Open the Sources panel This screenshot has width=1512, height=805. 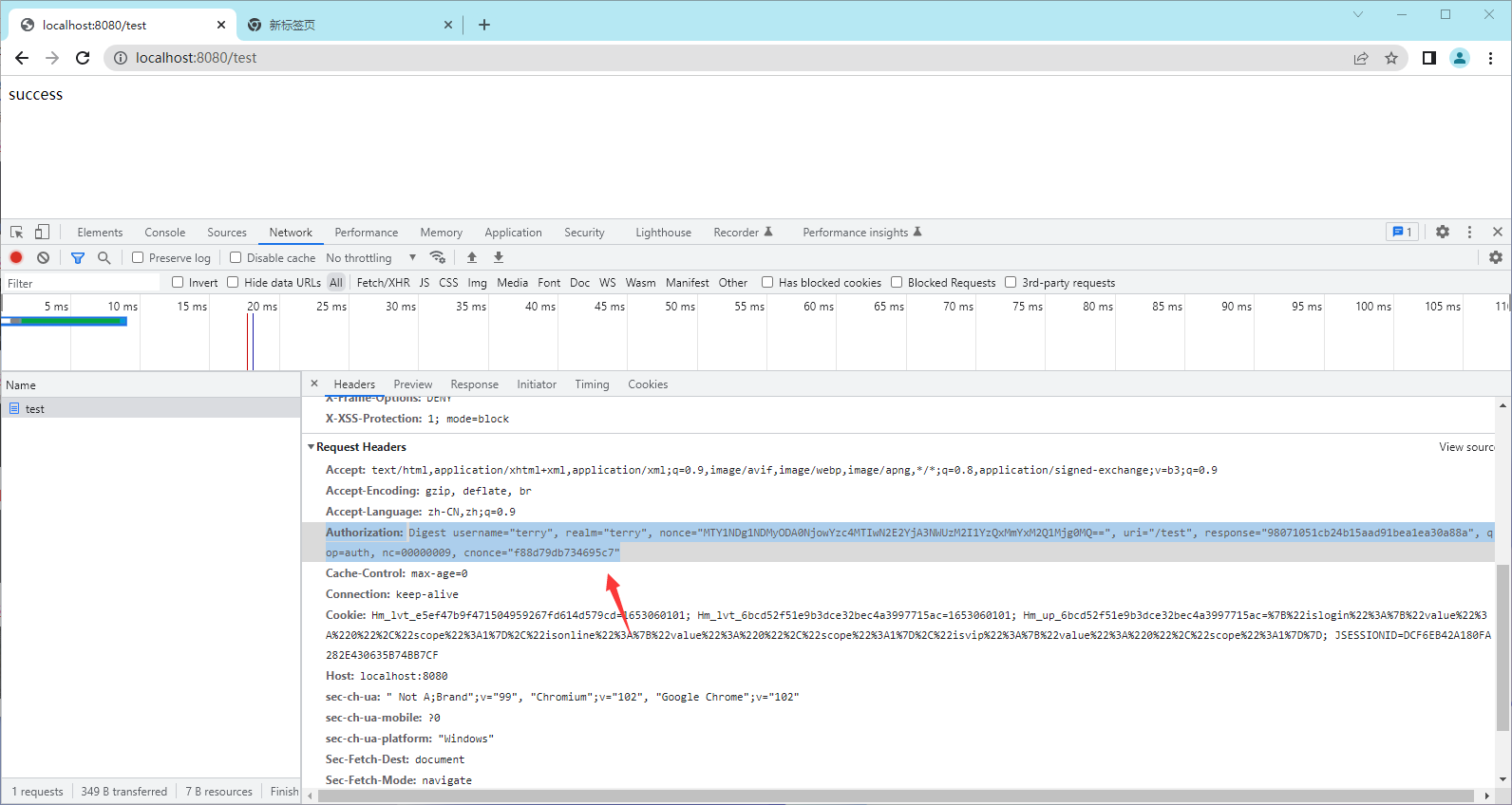[x=227, y=233]
